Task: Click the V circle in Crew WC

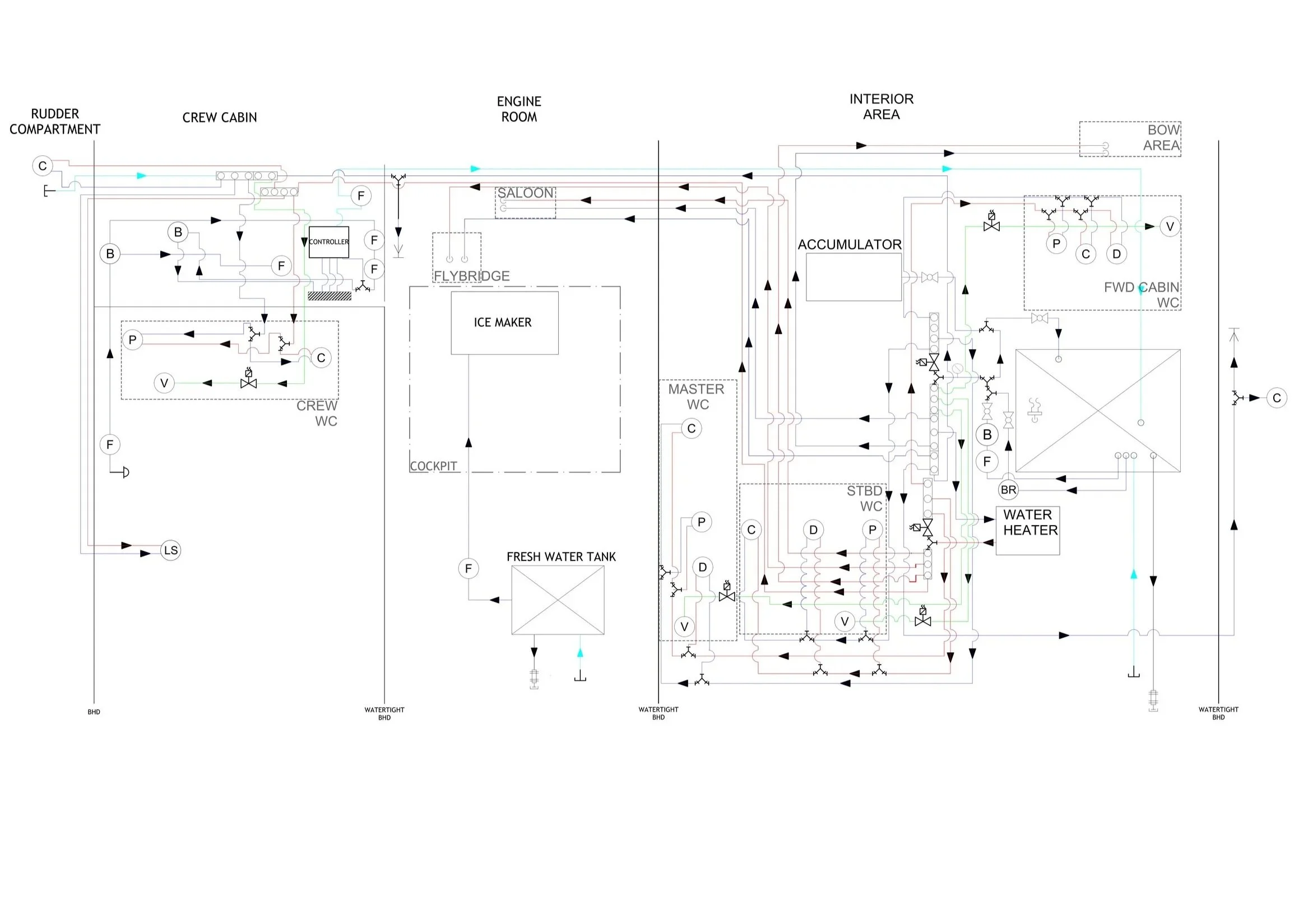Action: coord(164,383)
